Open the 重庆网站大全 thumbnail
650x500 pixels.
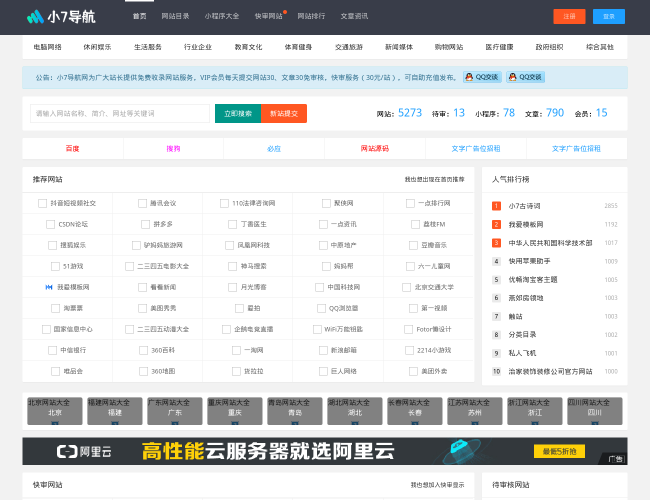235,411
